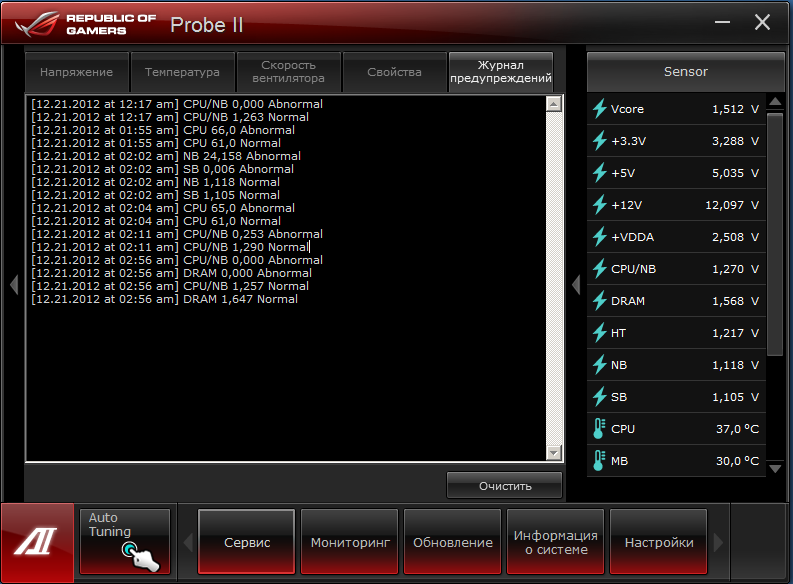Go to next bottom toolbar items arrow
This screenshot has width=793, height=584.
tap(718, 543)
